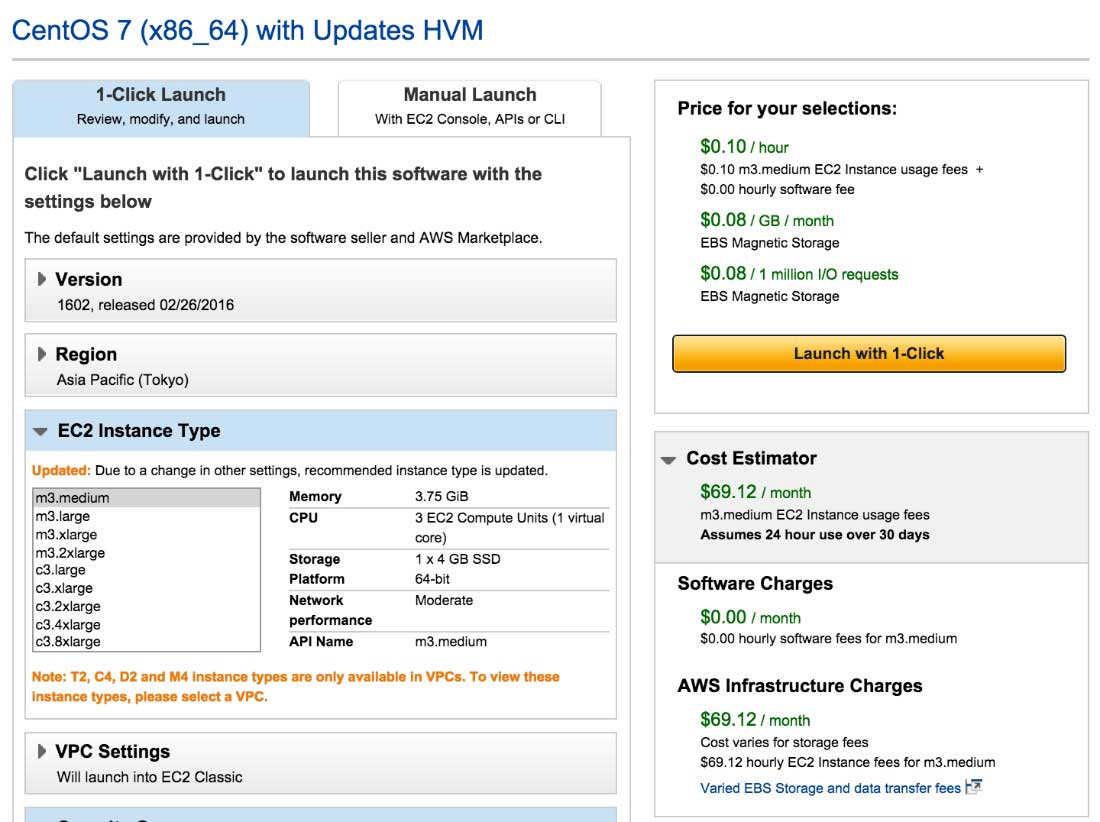1100x822 pixels.
Task: Select m3.large in the instance list
Action: pos(63,516)
